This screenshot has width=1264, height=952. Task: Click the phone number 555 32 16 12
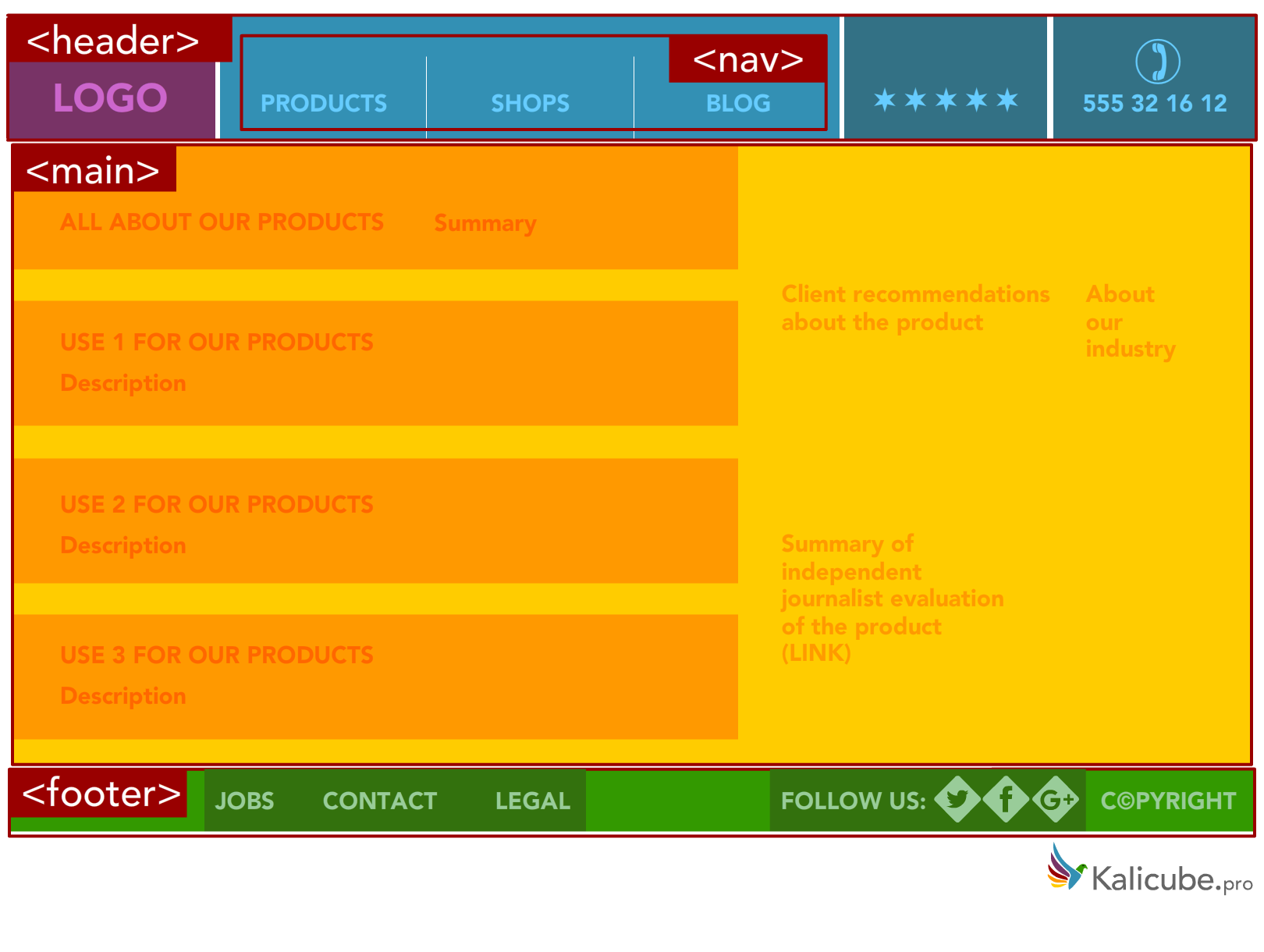click(1155, 103)
